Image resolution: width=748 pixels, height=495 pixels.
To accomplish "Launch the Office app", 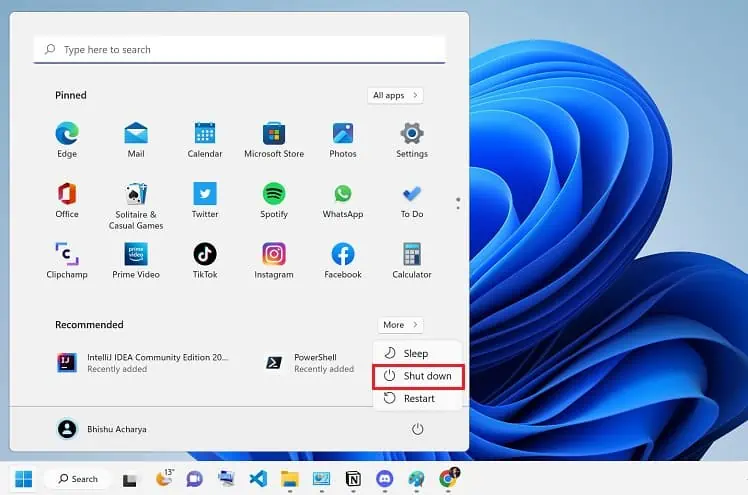I will 67,200.
